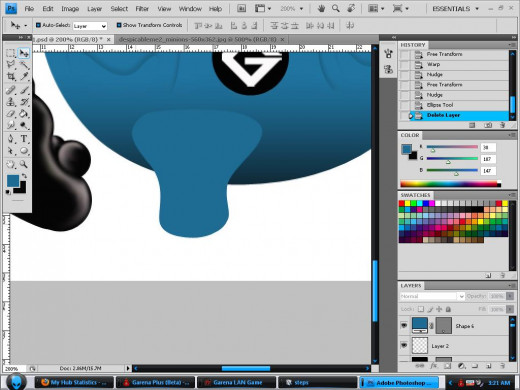Viewport: 520px width, 390px height.
Task: Hide the Layer 2 layer
Action: coord(404,345)
